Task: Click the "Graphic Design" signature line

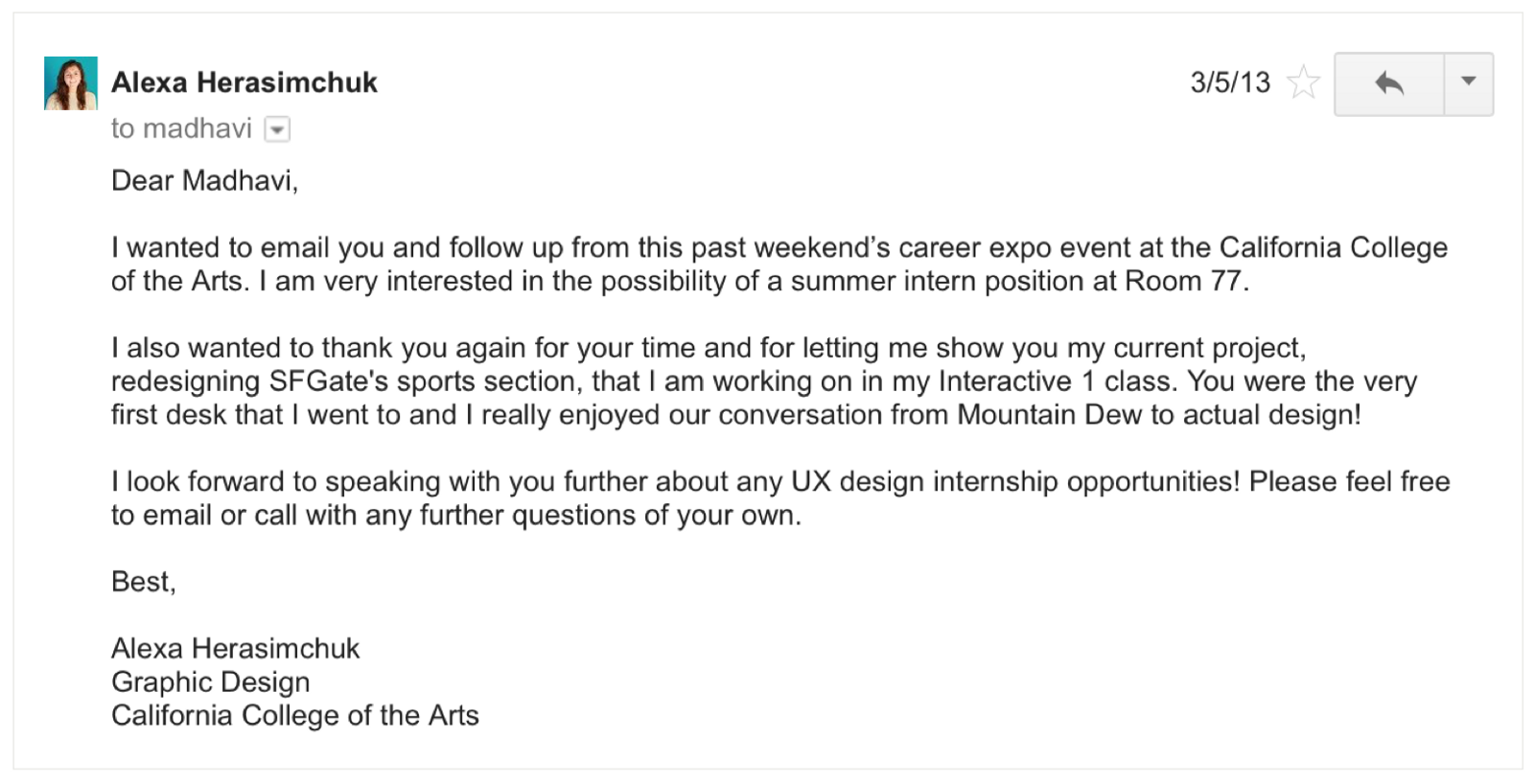Action: pyautogui.click(x=210, y=682)
